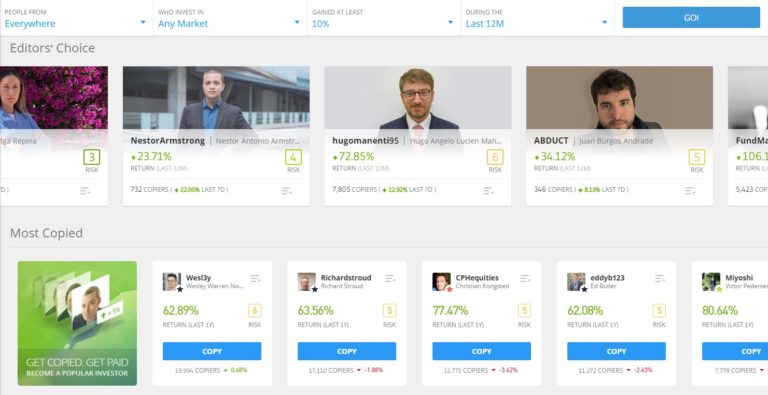Open the hugomanenti95 profile name link
Screen dimensions: 768x395
(365, 141)
